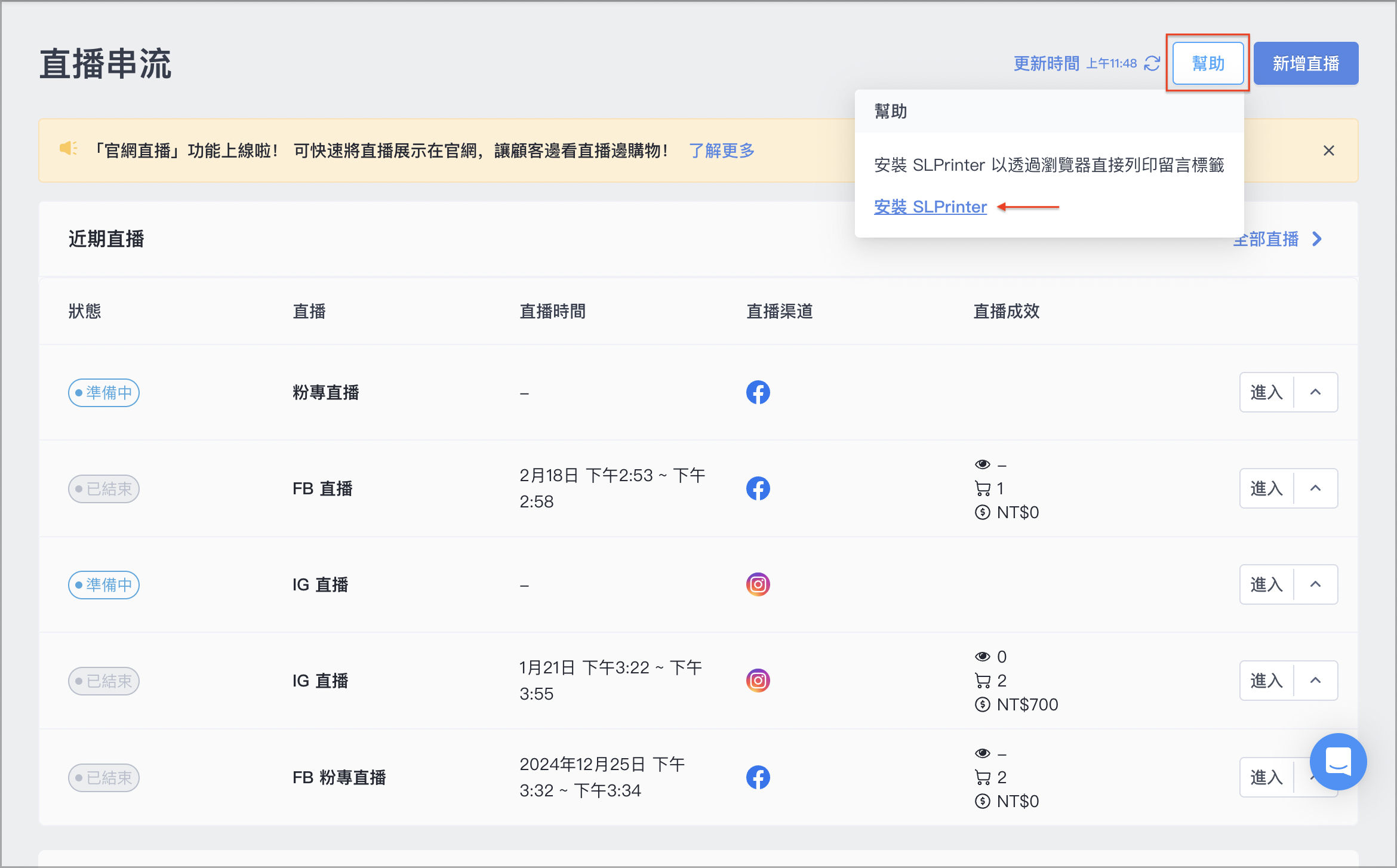Viewport: 1397px width, 868px height.
Task: Click 已結束 badge in FB 粉專直播 row
Action: [104, 778]
